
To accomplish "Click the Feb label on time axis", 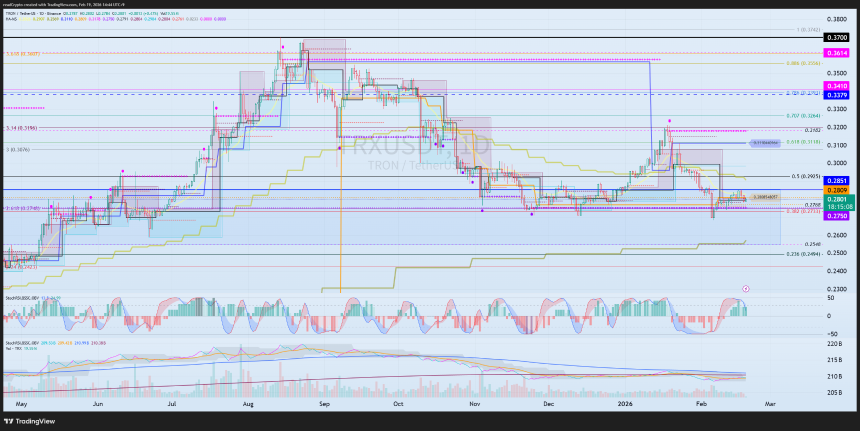I will tap(700, 404).
